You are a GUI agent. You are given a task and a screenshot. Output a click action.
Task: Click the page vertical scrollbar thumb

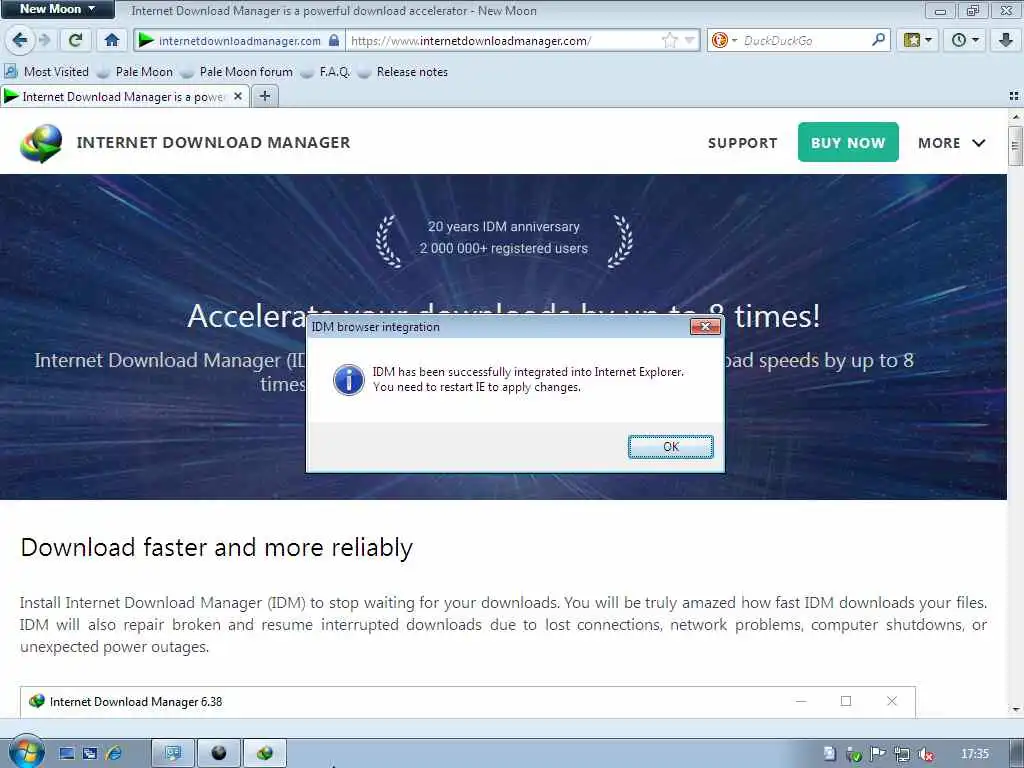point(1014,146)
